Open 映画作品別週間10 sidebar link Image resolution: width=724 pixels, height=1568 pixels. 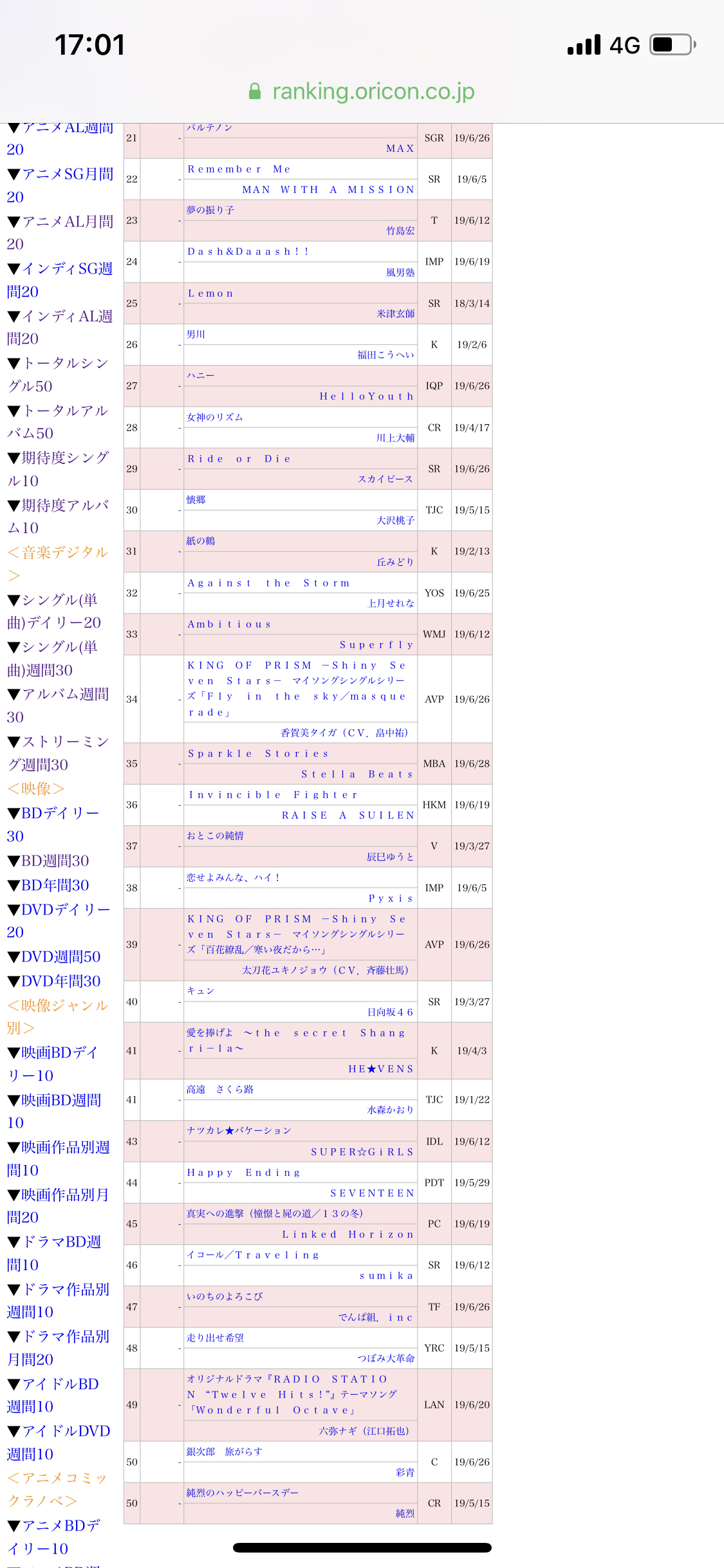59,1159
